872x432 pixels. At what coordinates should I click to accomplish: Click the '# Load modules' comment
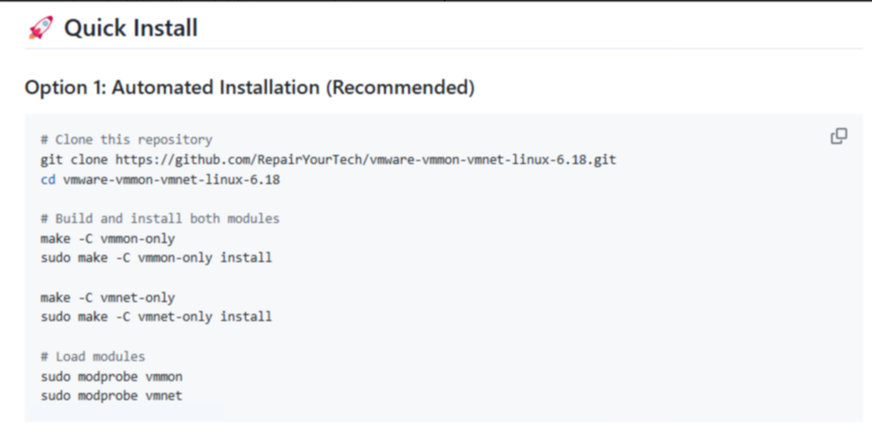[93, 356]
